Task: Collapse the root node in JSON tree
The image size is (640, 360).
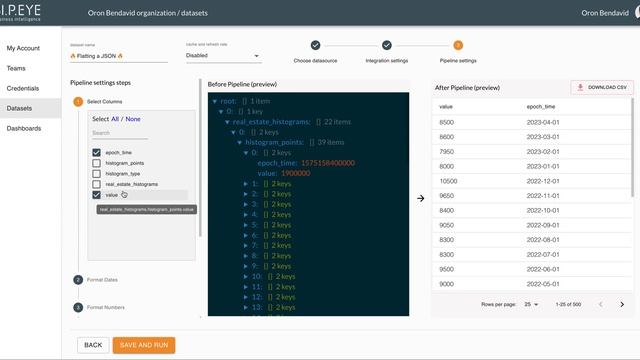Action: [215, 101]
